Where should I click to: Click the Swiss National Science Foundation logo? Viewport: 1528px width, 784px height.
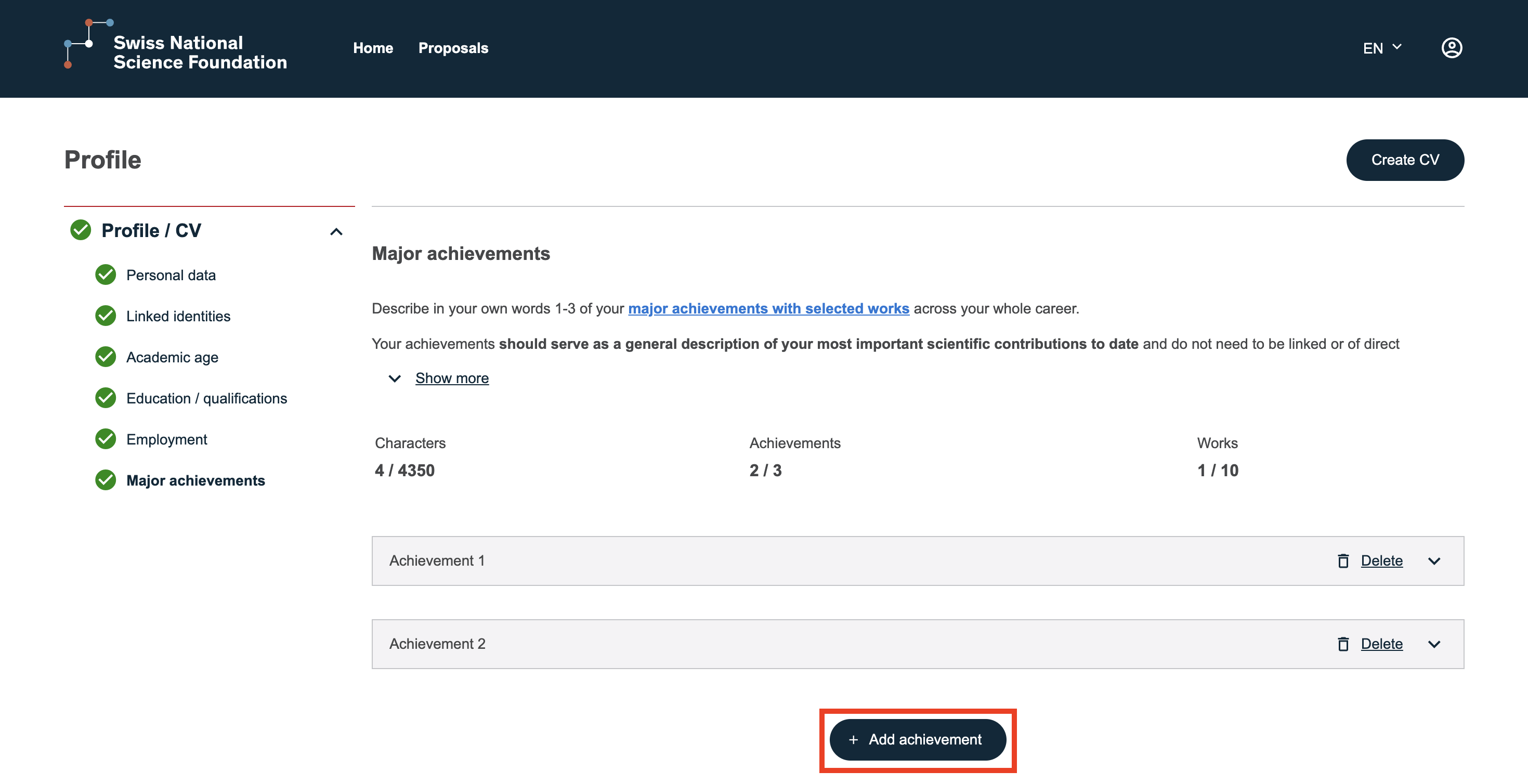click(176, 47)
